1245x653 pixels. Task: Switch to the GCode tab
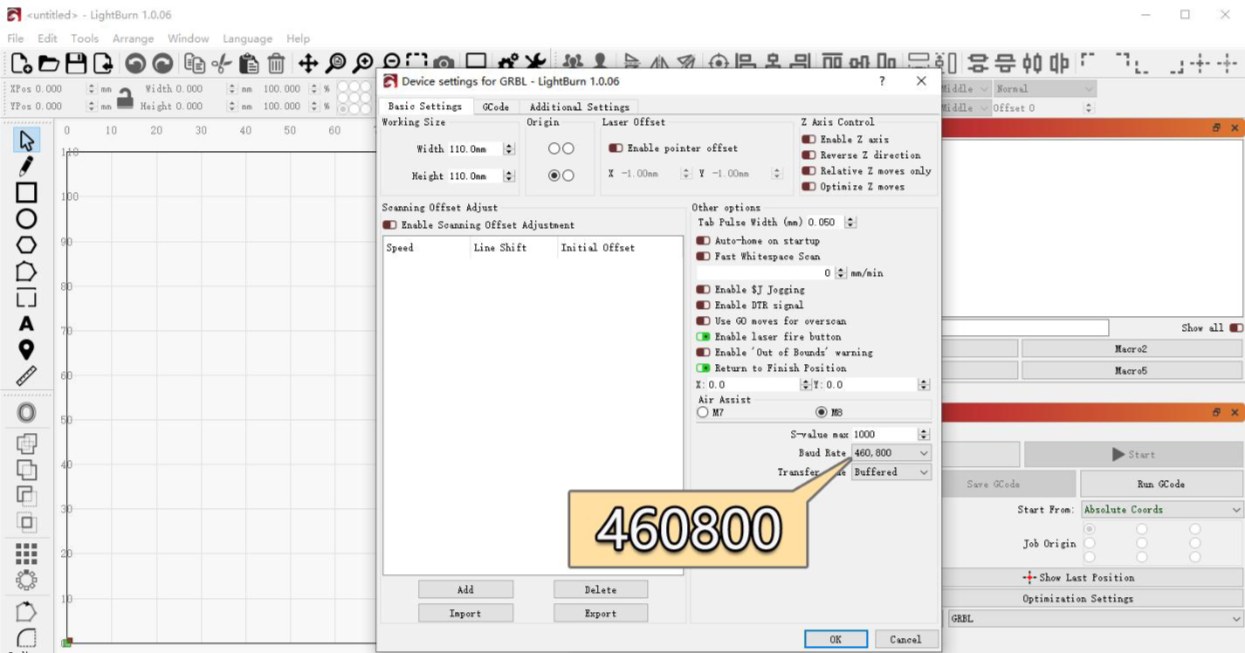[x=496, y=107]
